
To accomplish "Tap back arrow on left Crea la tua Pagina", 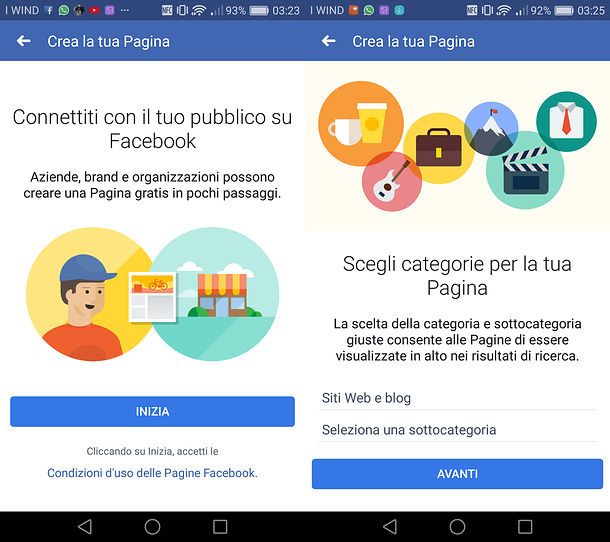I will tap(24, 41).
